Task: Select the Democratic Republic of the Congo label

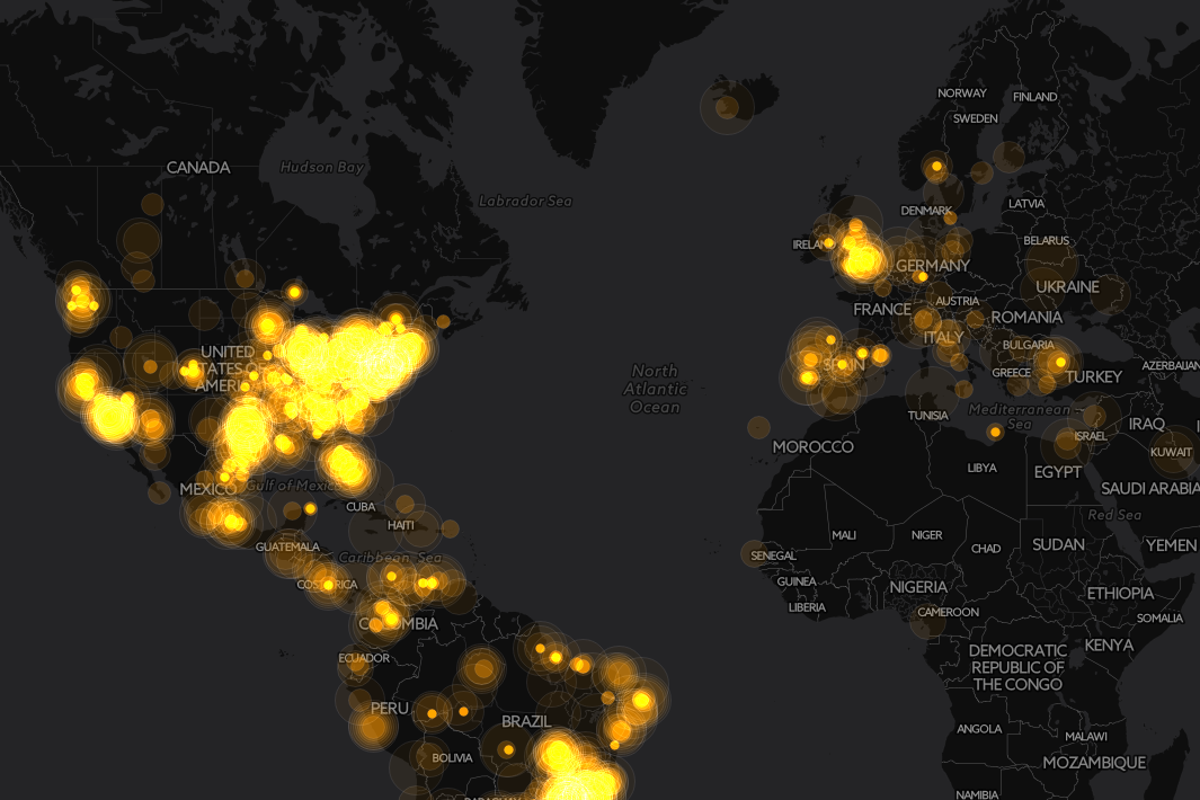Action: click(x=1018, y=667)
